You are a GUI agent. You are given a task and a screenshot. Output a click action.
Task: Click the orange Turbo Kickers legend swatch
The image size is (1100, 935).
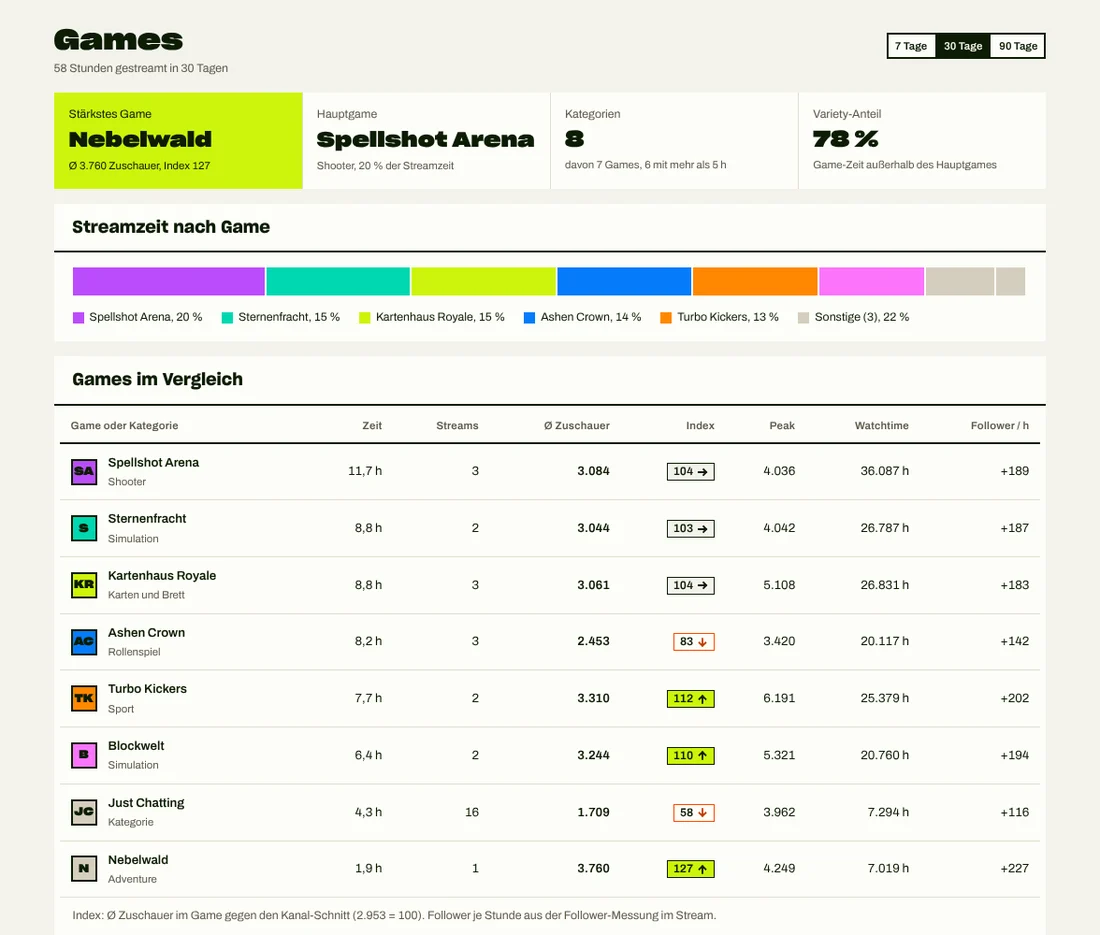coord(666,318)
